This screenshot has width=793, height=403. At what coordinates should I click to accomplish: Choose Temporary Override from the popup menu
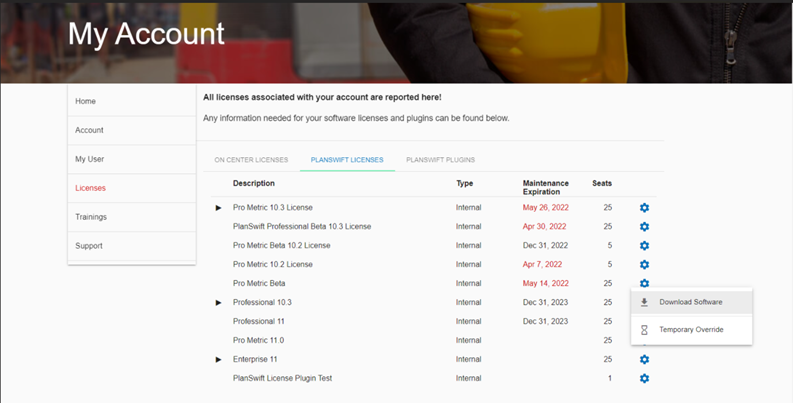coord(691,330)
